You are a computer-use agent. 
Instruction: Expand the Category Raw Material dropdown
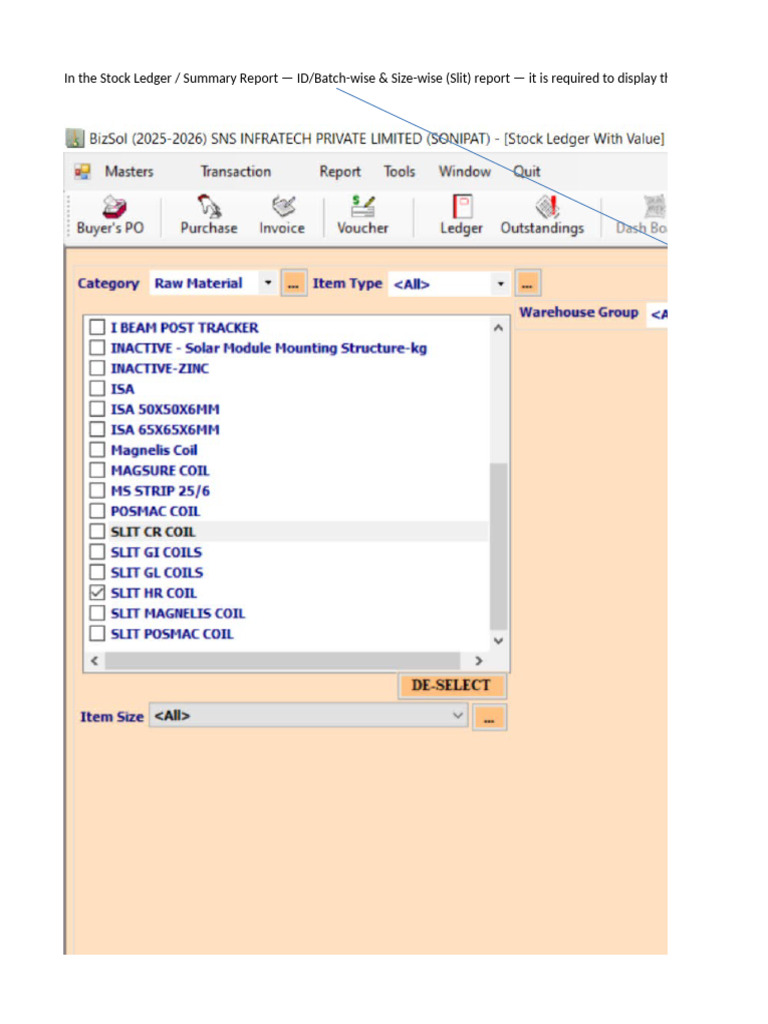click(x=268, y=283)
